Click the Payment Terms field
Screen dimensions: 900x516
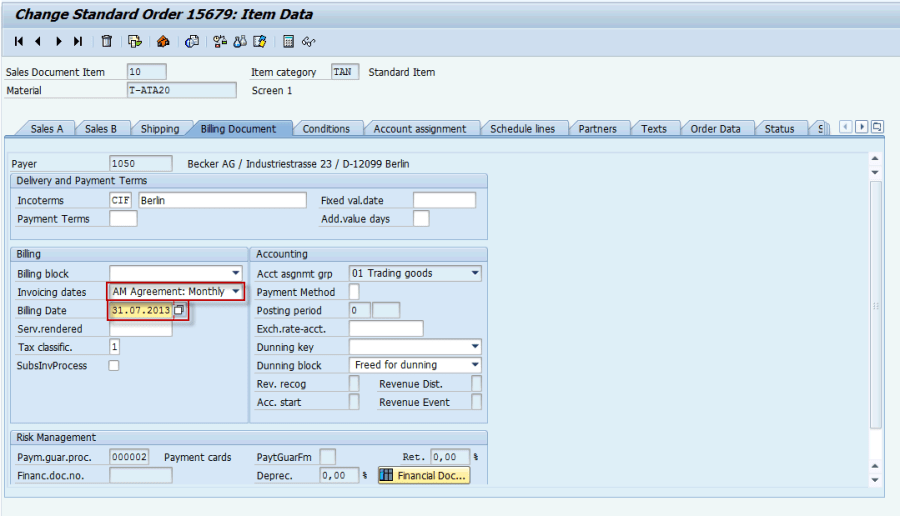coord(123,218)
